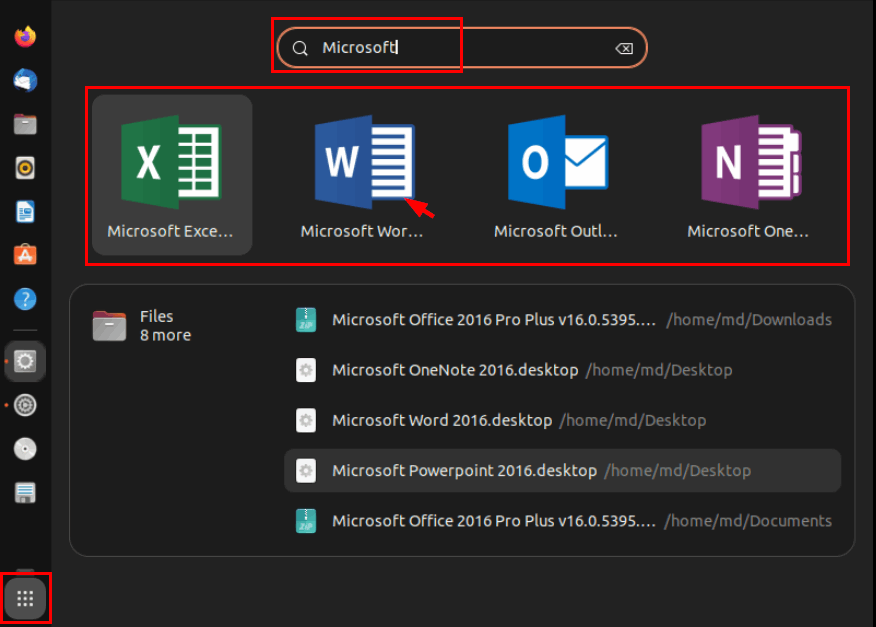Launch the Microsoft Outlook app icon
Screen dimensions: 876x627
coord(558,162)
